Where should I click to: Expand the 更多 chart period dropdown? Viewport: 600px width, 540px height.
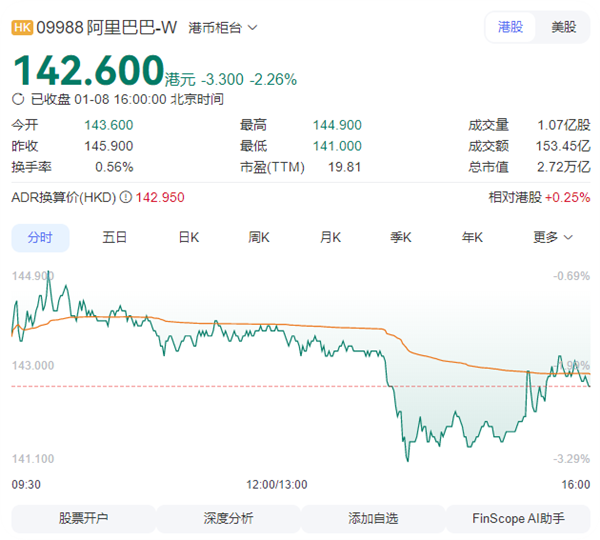tap(553, 238)
